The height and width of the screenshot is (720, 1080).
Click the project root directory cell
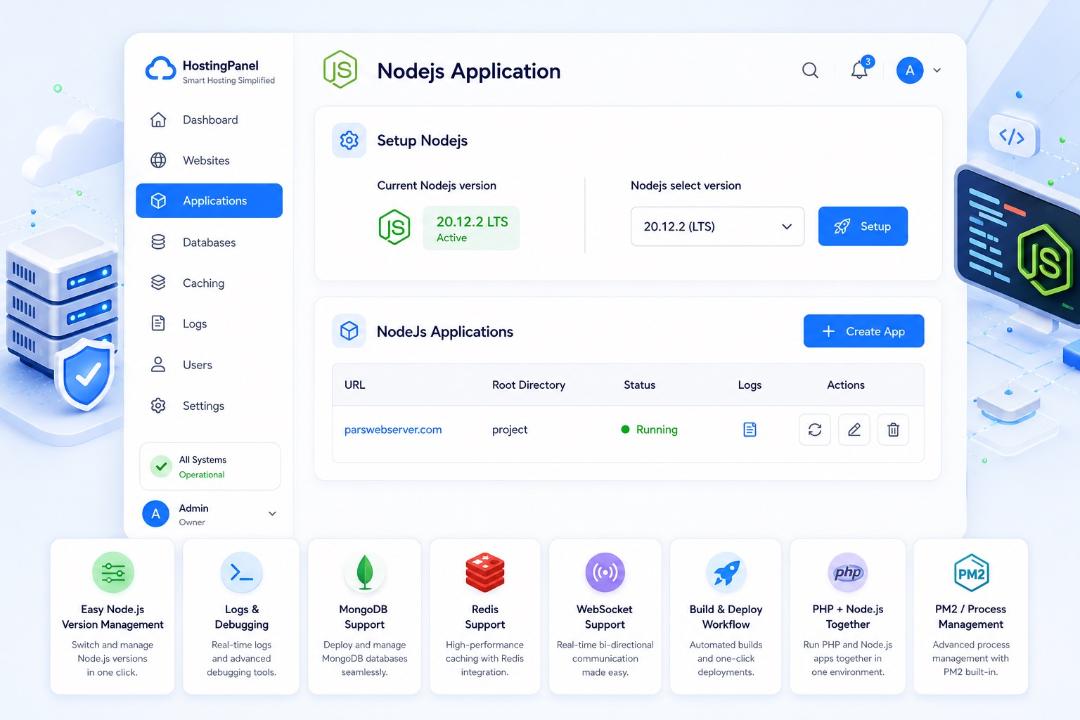[x=510, y=430]
